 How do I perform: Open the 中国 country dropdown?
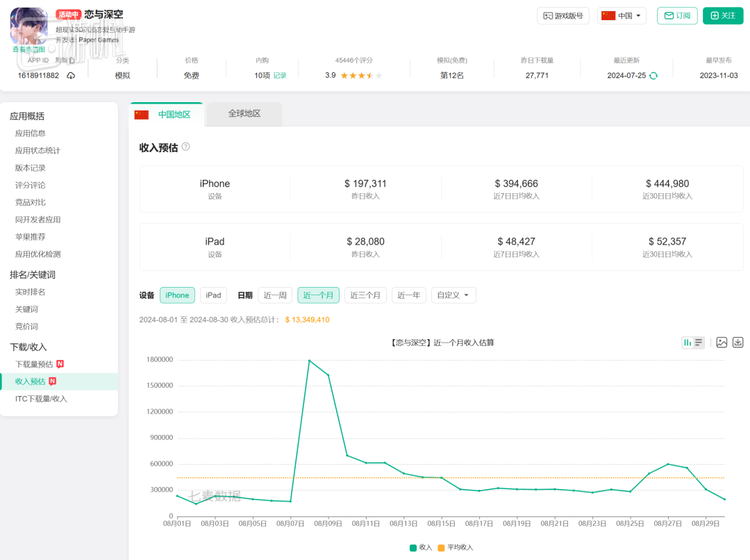click(x=622, y=16)
